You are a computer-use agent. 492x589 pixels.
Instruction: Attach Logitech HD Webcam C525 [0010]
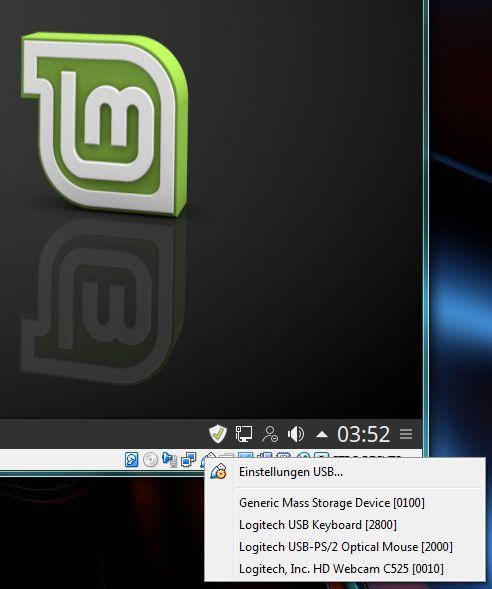click(345, 568)
